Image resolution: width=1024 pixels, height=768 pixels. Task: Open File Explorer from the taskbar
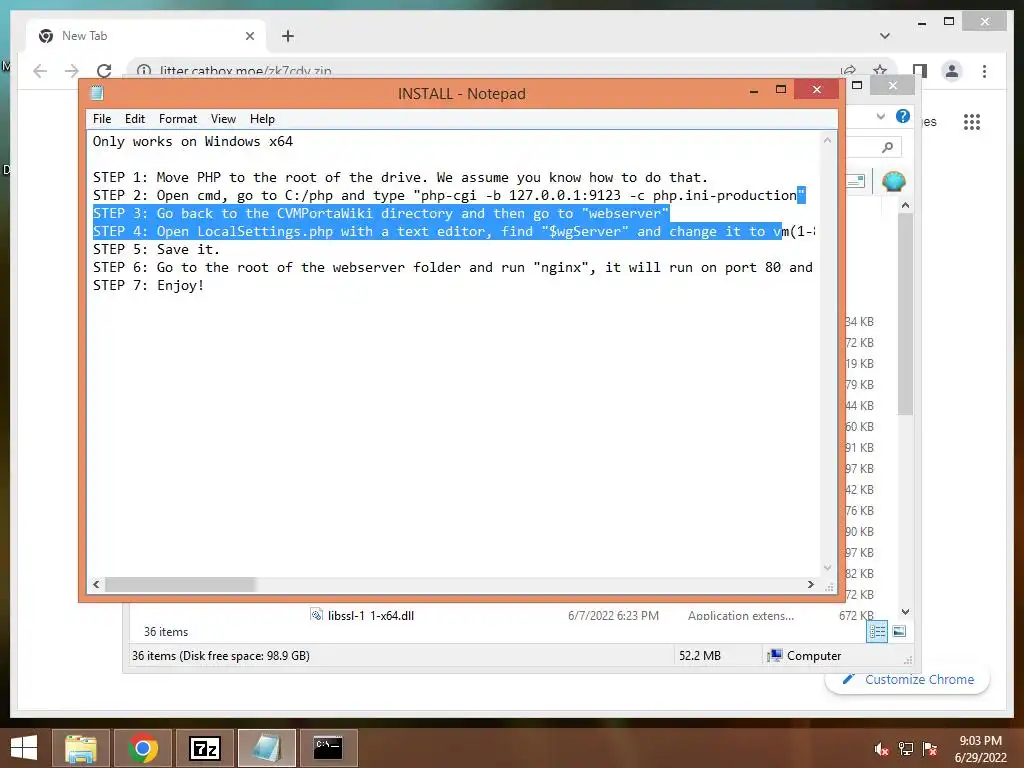pyautogui.click(x=81, y=748)
